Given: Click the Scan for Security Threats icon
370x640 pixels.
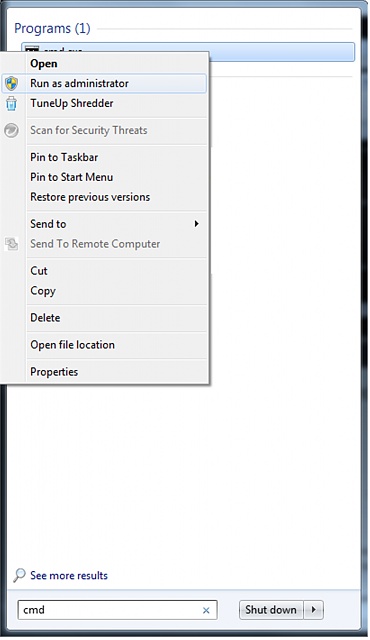Looking at the screenshot, I should pyautogui.click(x=11, y=131).
